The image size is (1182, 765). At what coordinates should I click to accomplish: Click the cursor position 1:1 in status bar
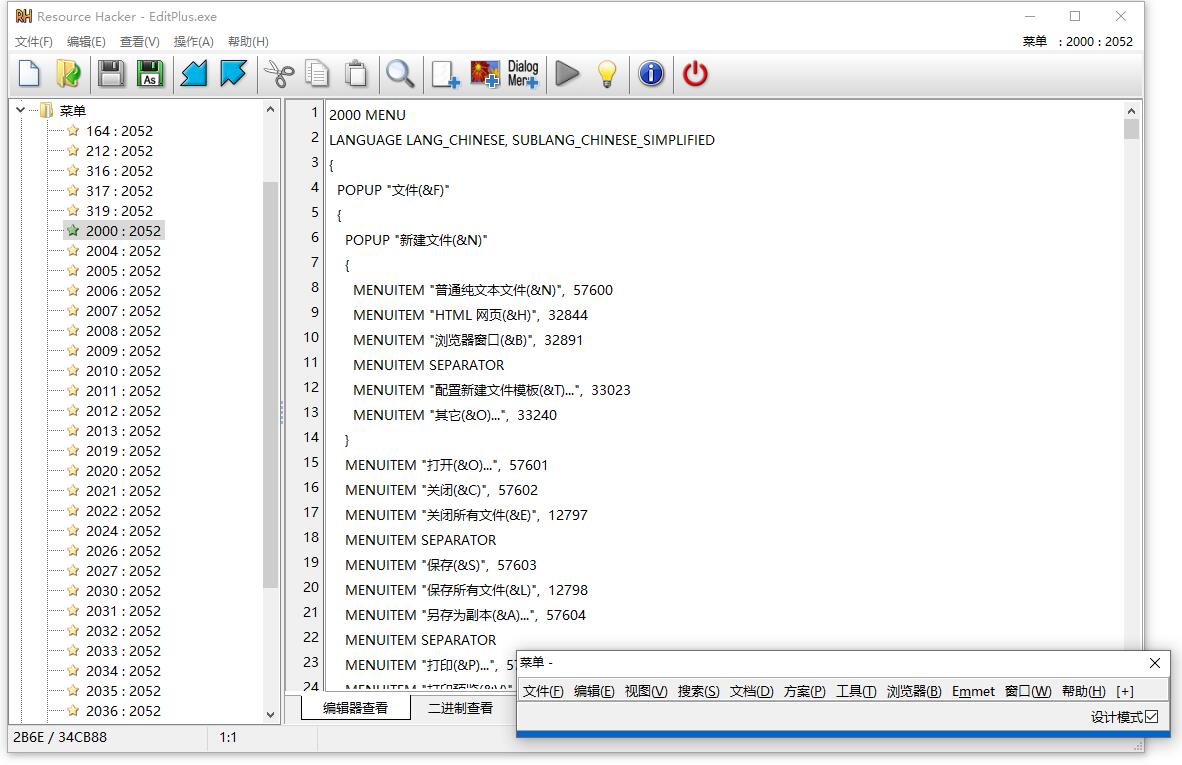pyautogui.click(x=228, y=737)
